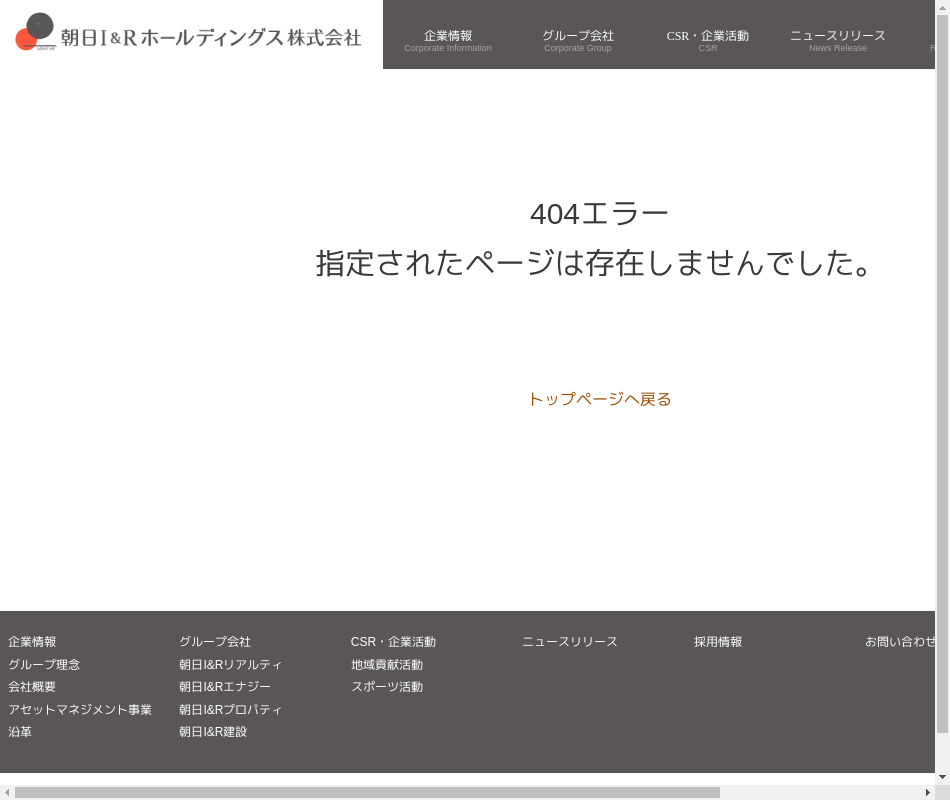Open footer link 朝日I&Rエナジー

pyautogui.click(x=225, y=687)
